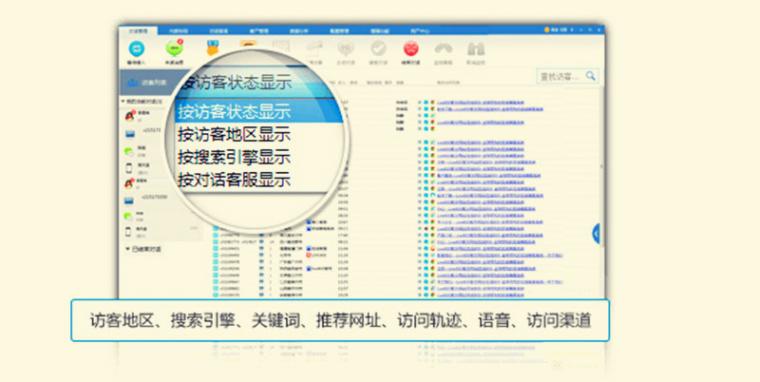Click the gray binoculars toolbar icon
Image resolution: width=760 pixels, height=382 pixels.
click(x=475, y=48)
